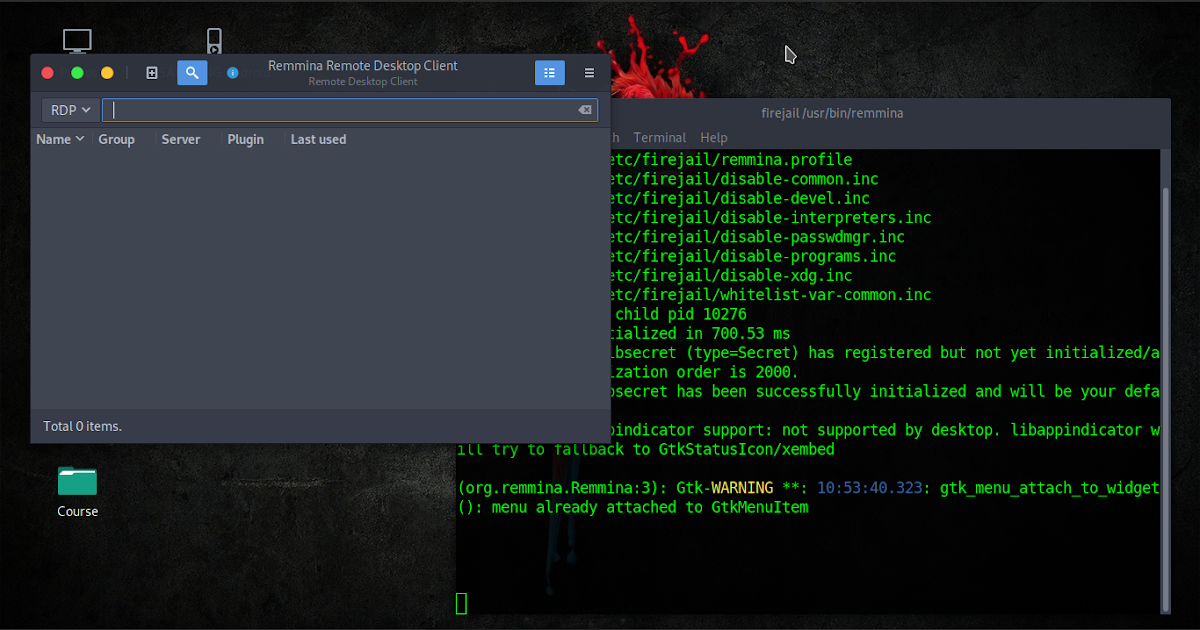Click terminal line ending 'remmina.profile'
Viewport: 1200px width, 630px height.
pyautogui.click(x=732, y=160)
